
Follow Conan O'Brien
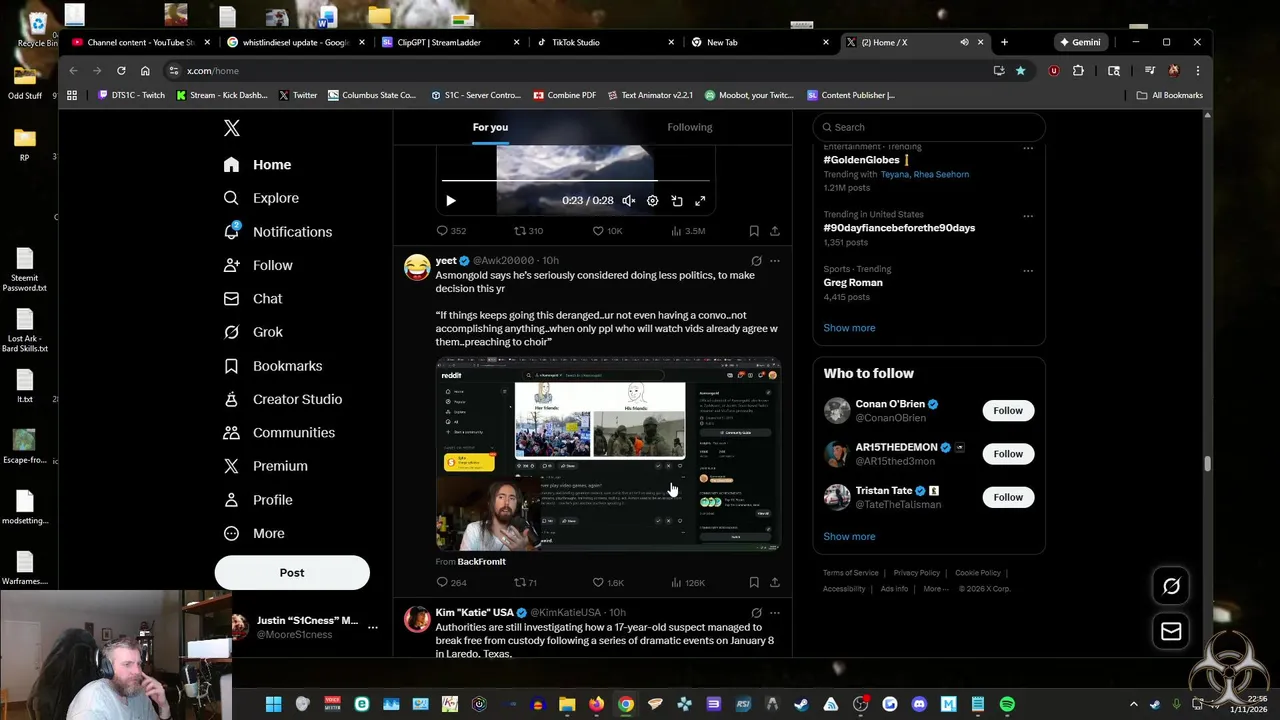[1008, 411]
